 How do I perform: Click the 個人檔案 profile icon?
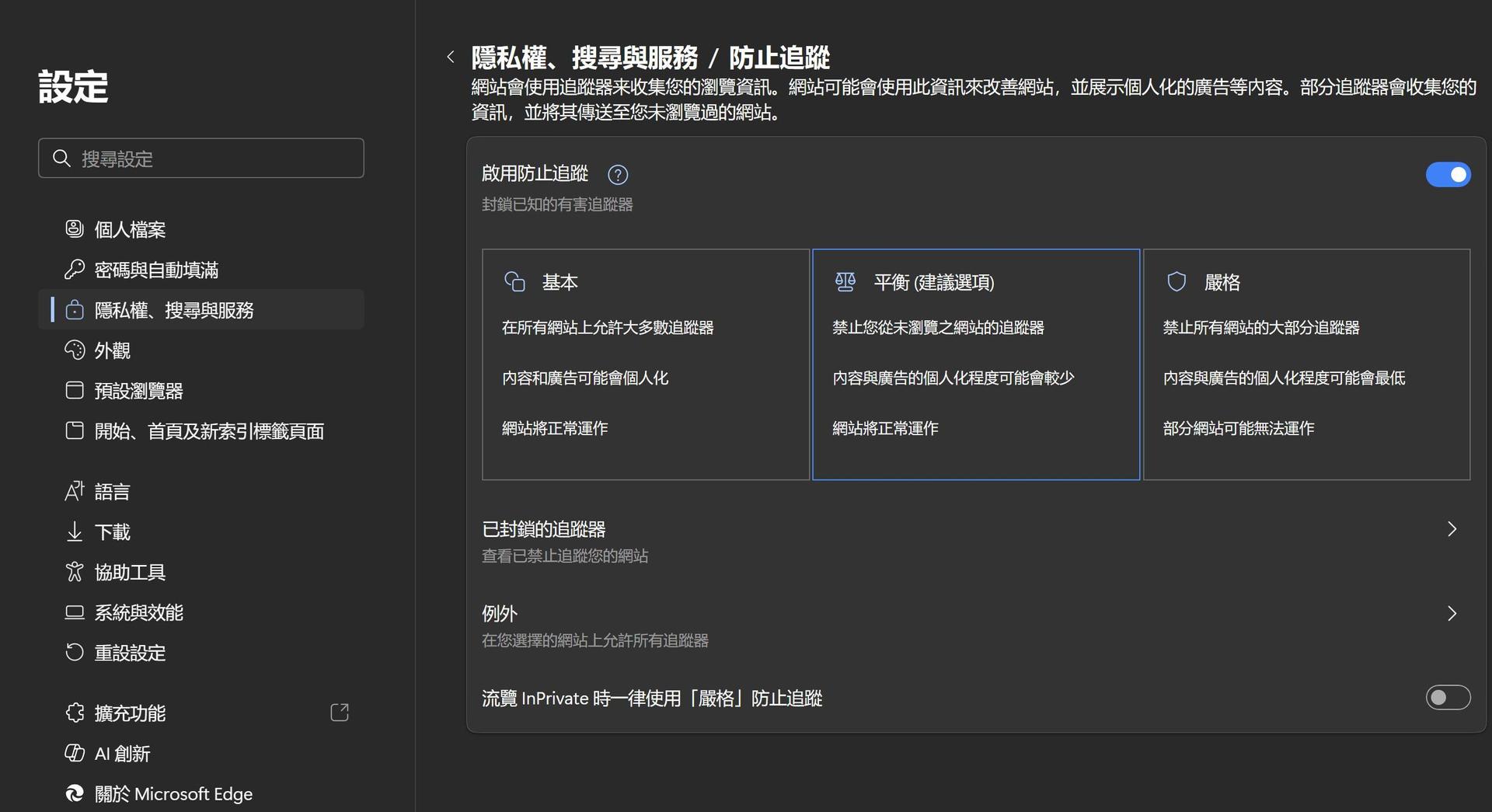tap(75, 228)
